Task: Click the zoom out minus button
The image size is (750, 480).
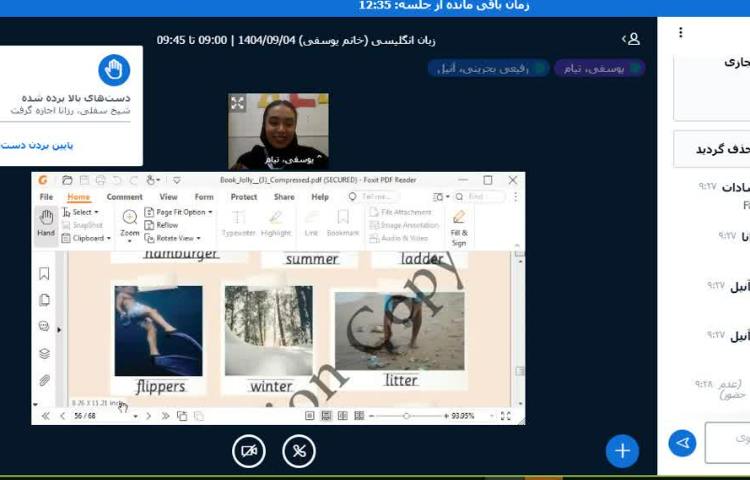Action: [x=371, y=416]
